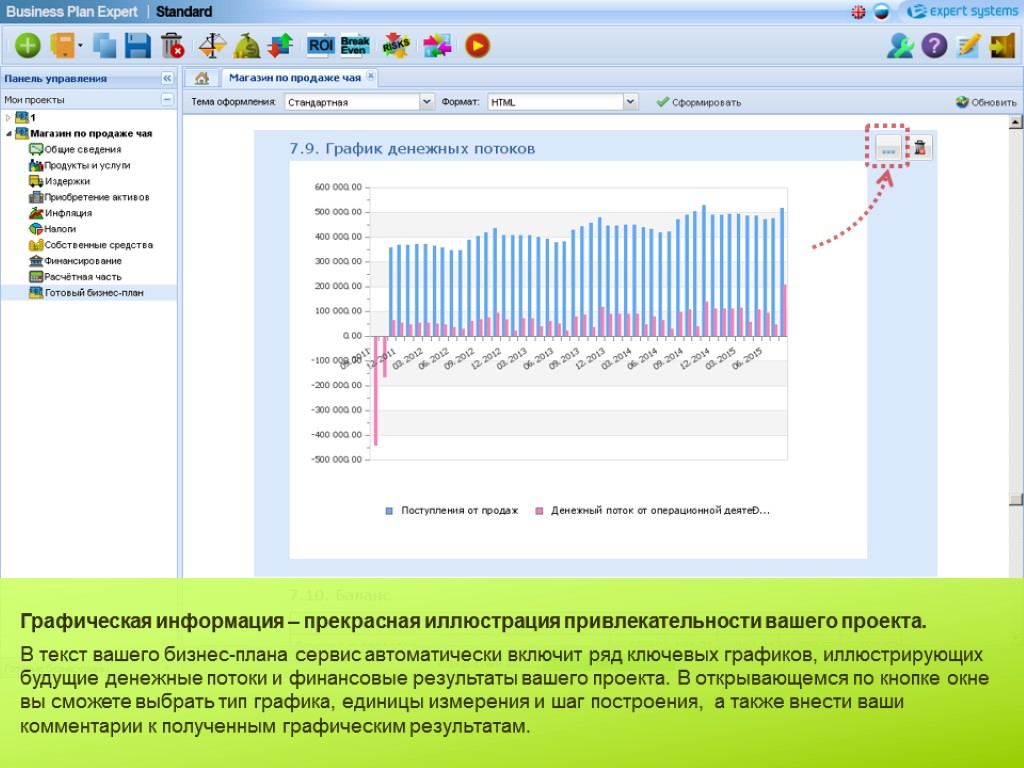Open the Тема оформления combo box
This screenshot has width=1024, height=768.
pos(359,102)
